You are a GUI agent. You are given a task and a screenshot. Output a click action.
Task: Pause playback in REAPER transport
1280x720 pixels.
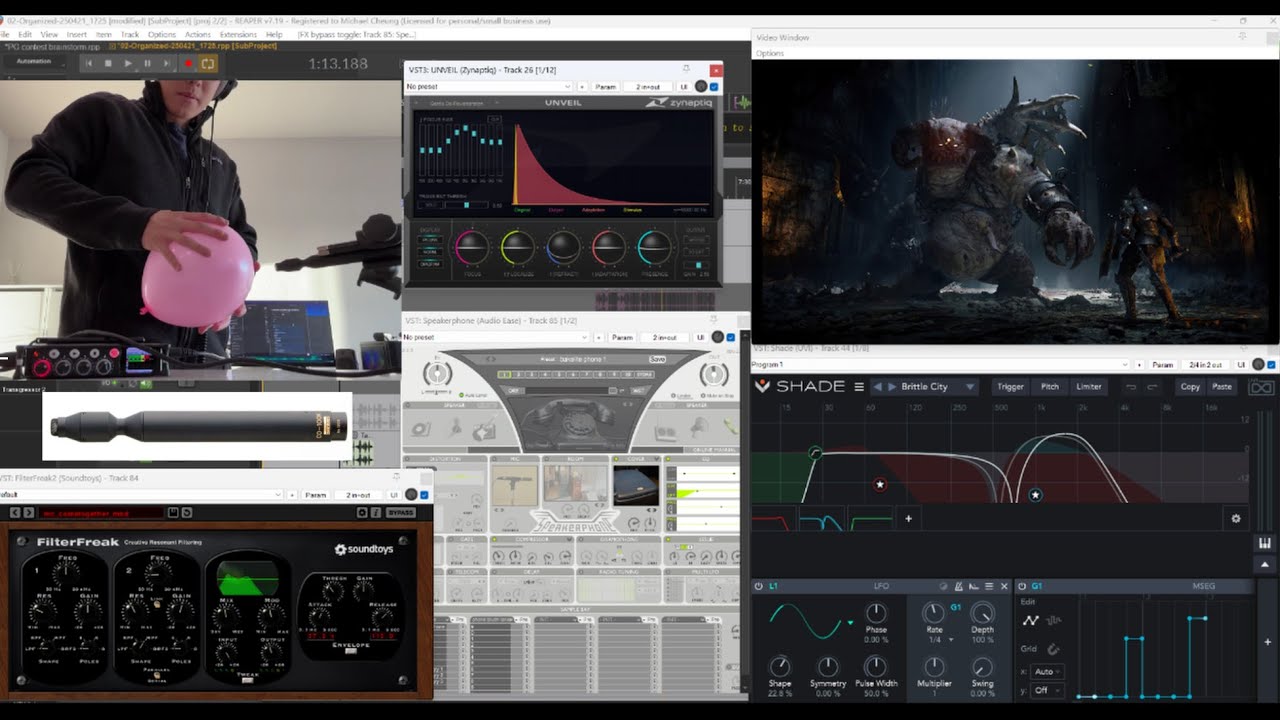point(148,63)
